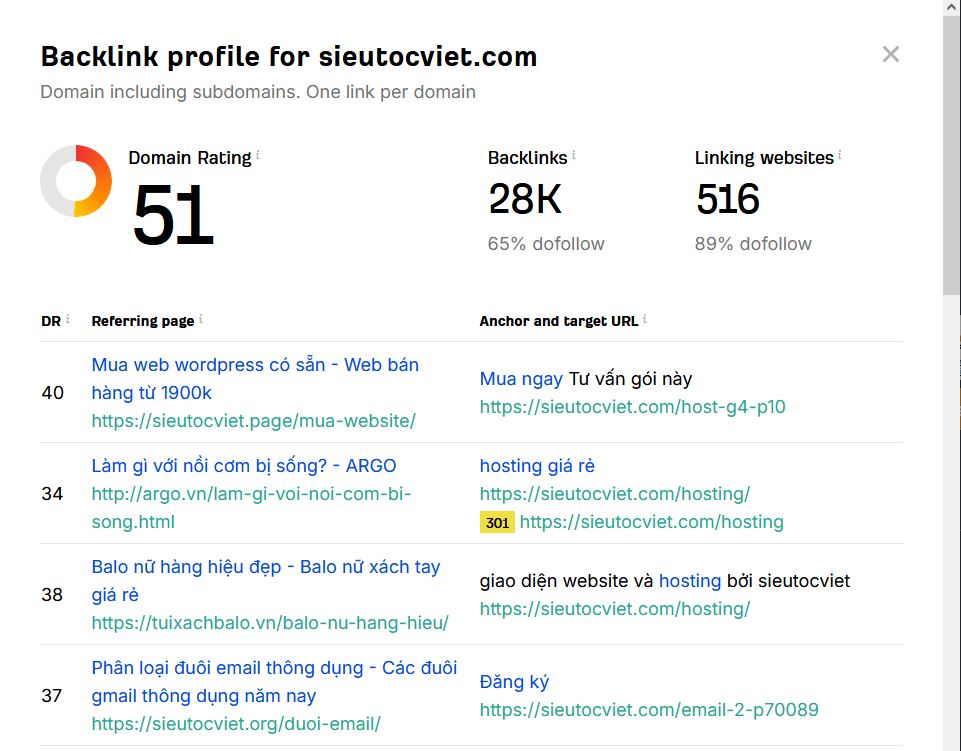Click info icon beside Backlinks heading
The width and height of the screenshot is (961, 751).
[574, 155]
